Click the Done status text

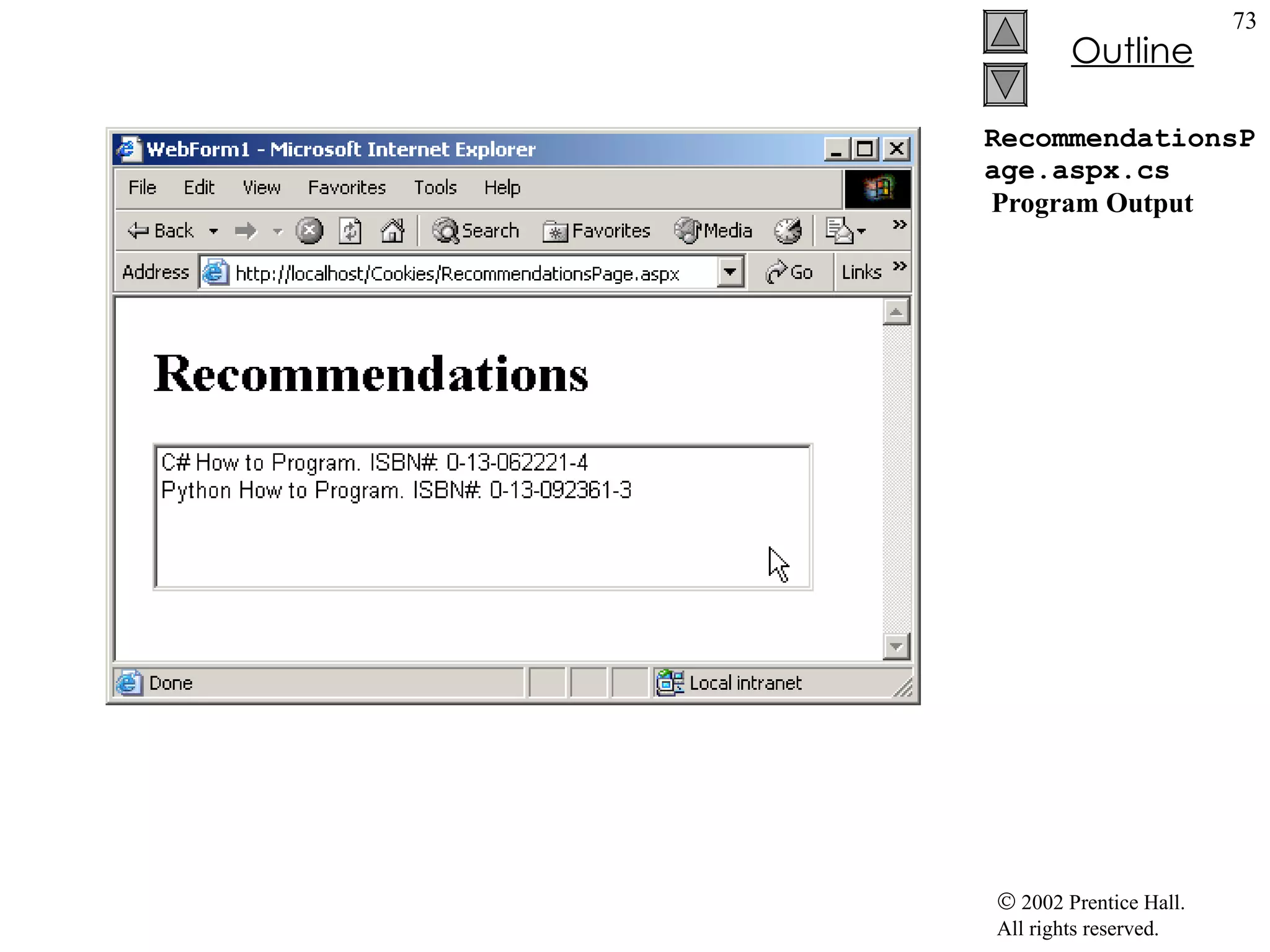pos(171,683)
